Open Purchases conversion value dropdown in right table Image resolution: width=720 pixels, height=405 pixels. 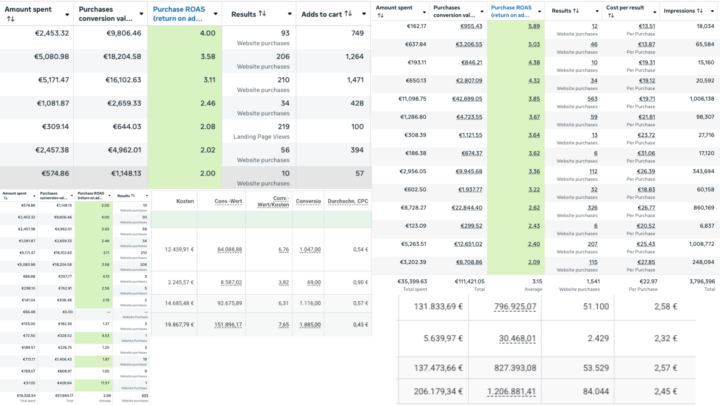482,11
